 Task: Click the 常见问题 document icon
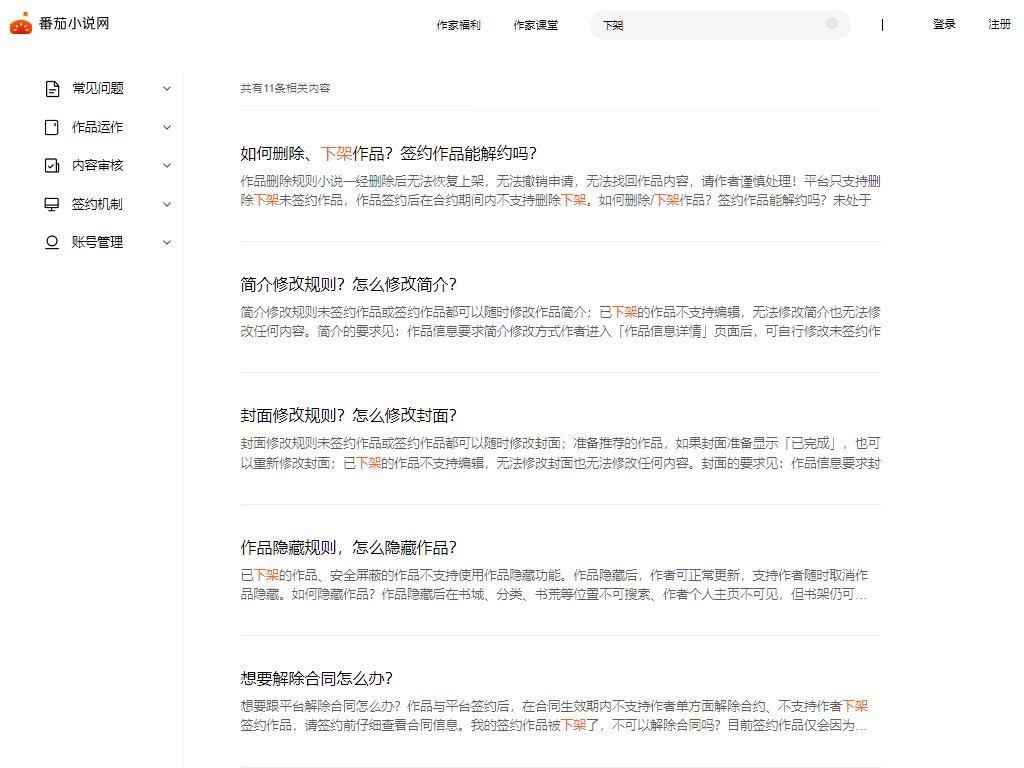point(52,89)
